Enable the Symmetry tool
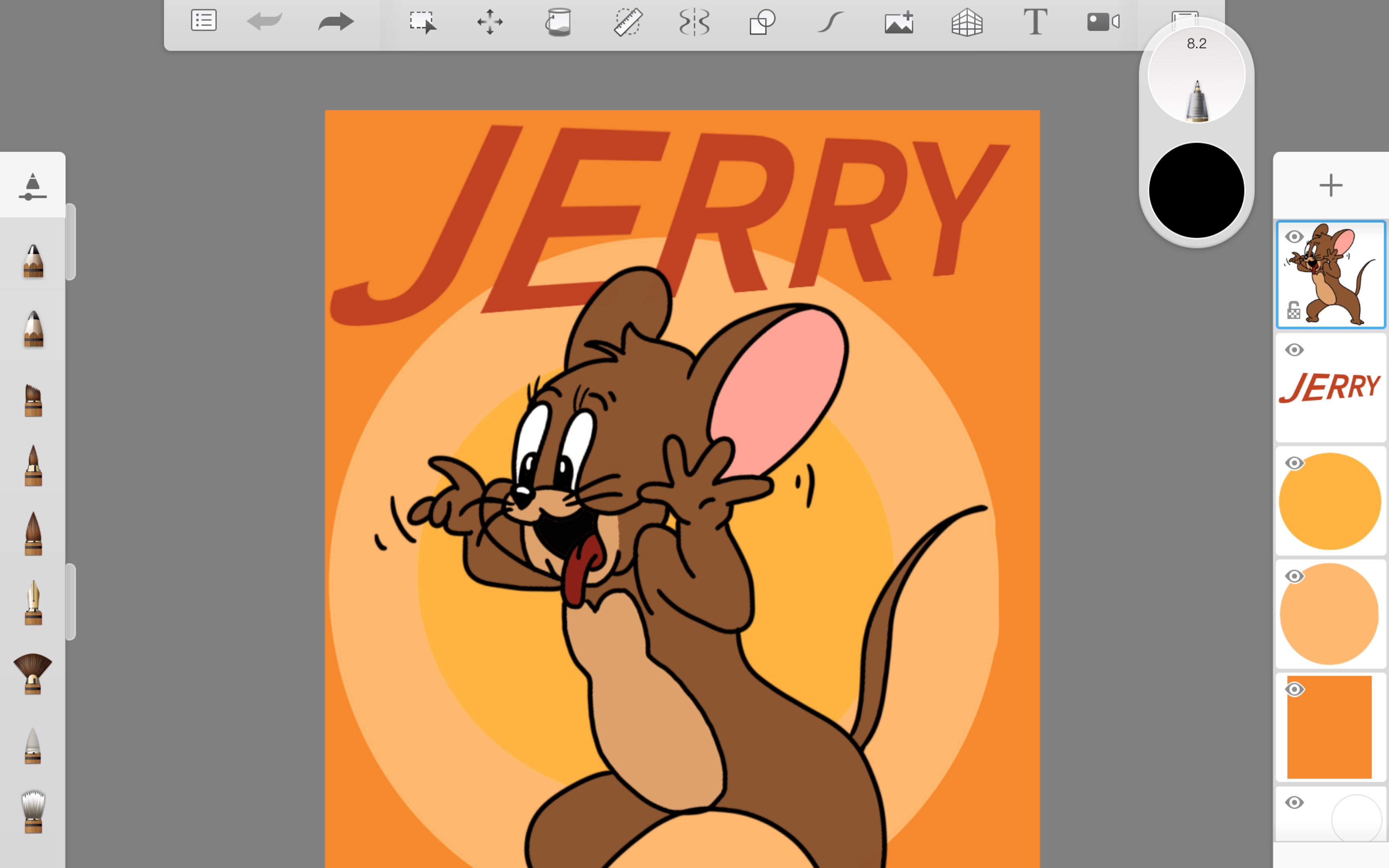This screenshot has height=868, width=1389. click(x=694, y=23)
